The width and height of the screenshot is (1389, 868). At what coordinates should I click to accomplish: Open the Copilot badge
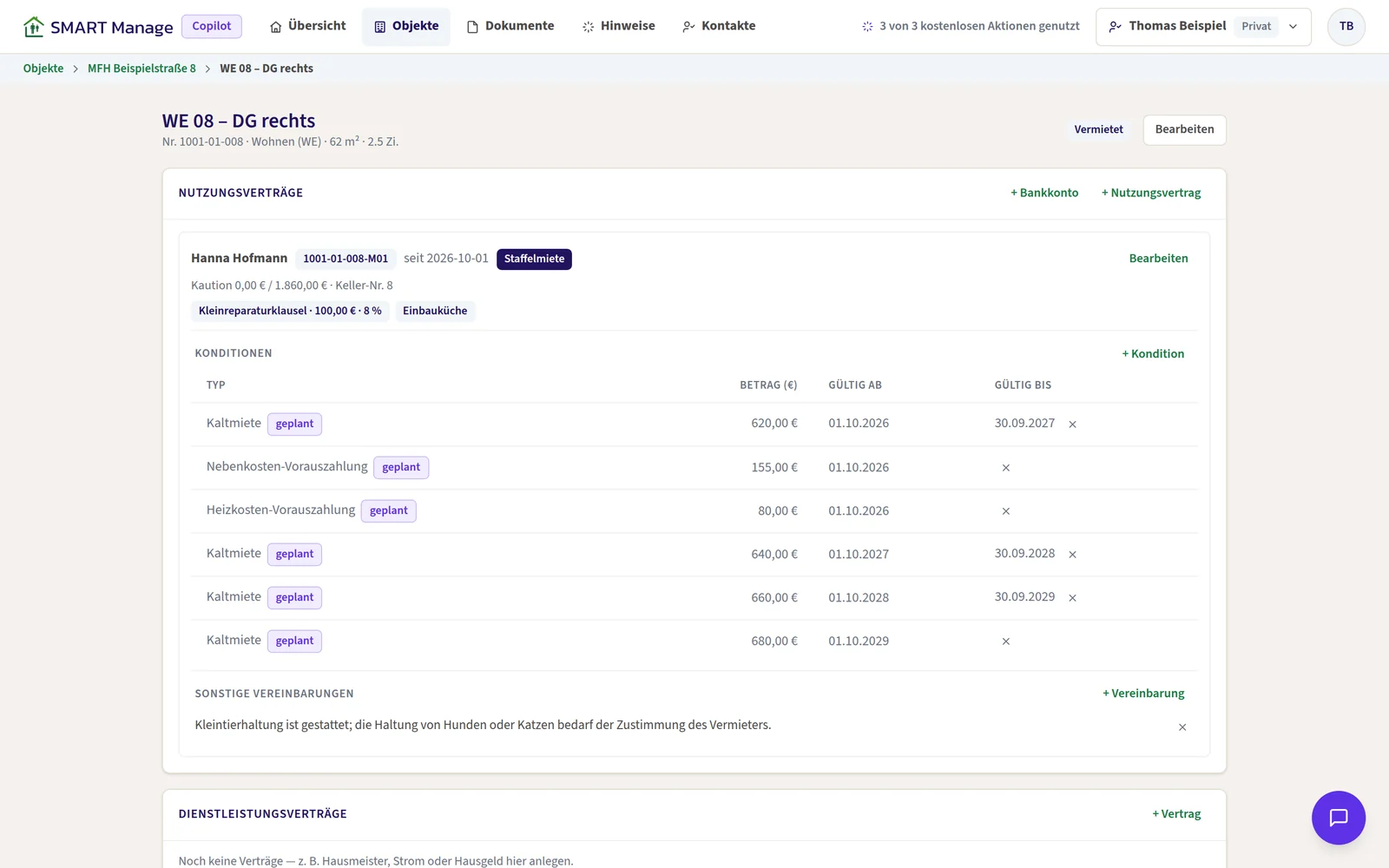pyautogui.click(x=212, y=26)
